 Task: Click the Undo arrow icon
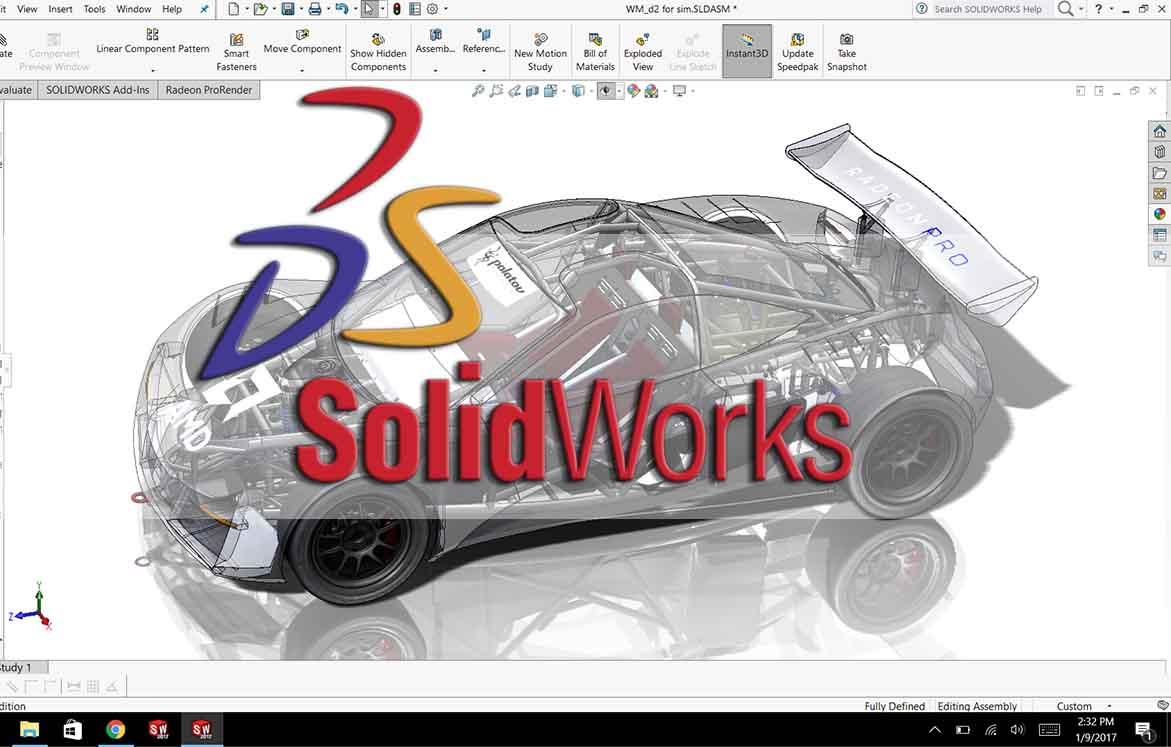342,9
